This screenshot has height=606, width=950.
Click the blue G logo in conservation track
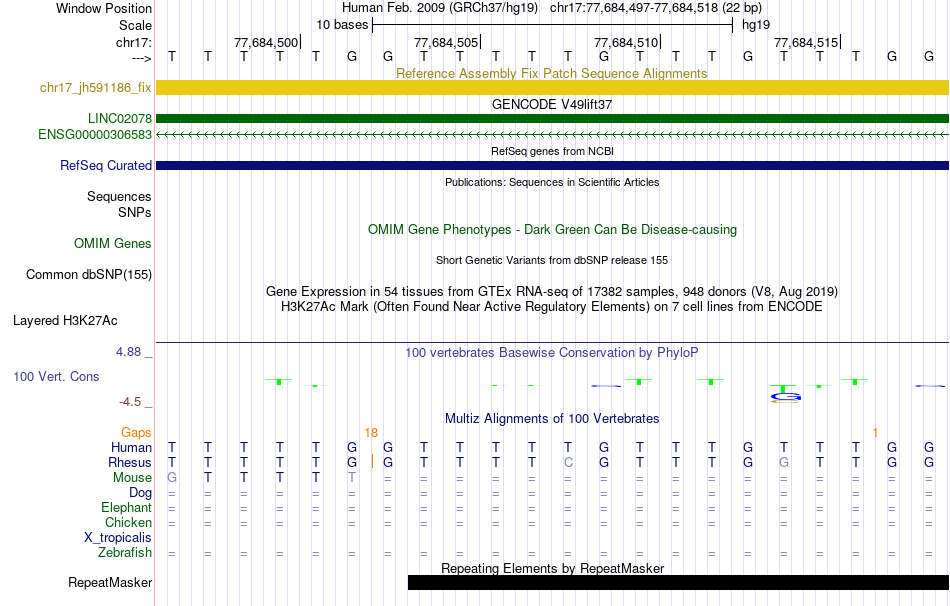point(785,397)
